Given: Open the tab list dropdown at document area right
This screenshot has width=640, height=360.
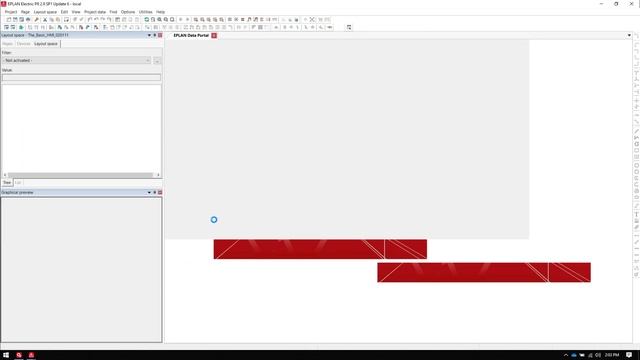Looking at the screenshot, I should pyautogui.click(x=629, y=36).
